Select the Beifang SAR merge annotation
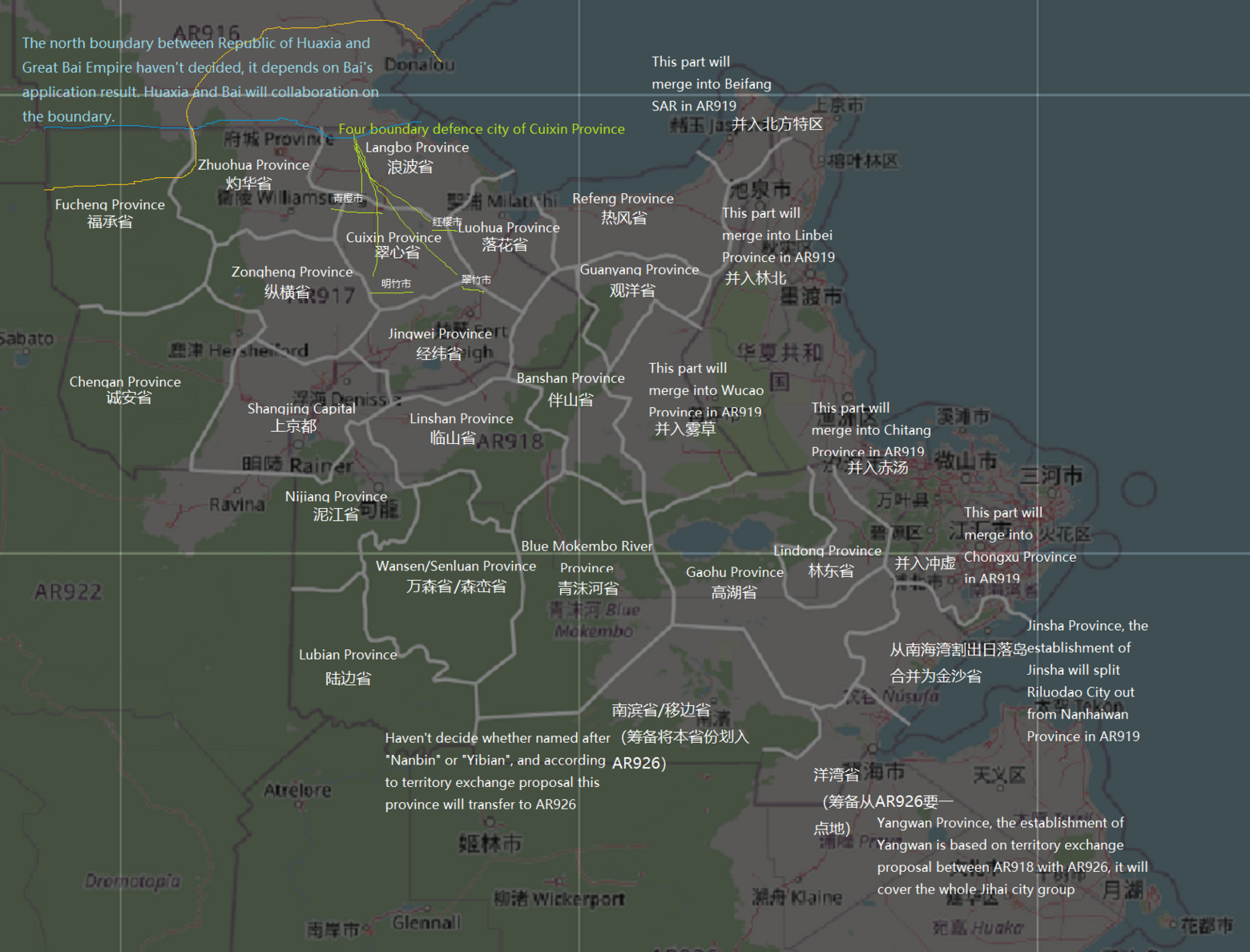Image resolution: width=1250 pixels, height=952 pixels. [x=711, y=83]
